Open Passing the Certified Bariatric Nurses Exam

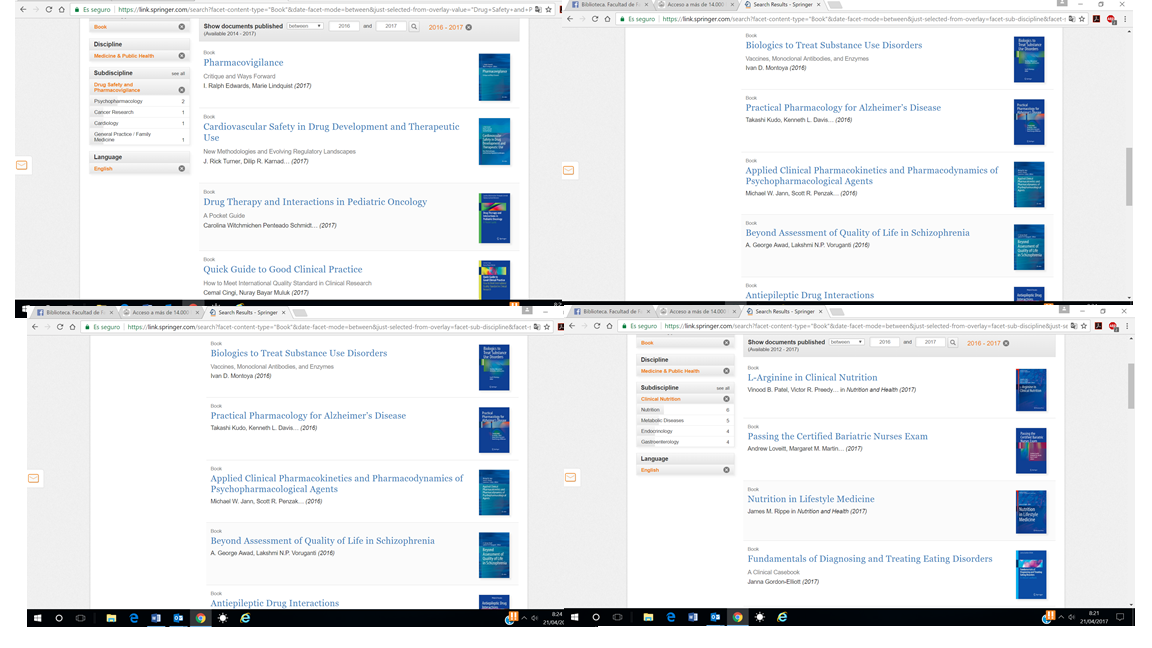point(838,436)
